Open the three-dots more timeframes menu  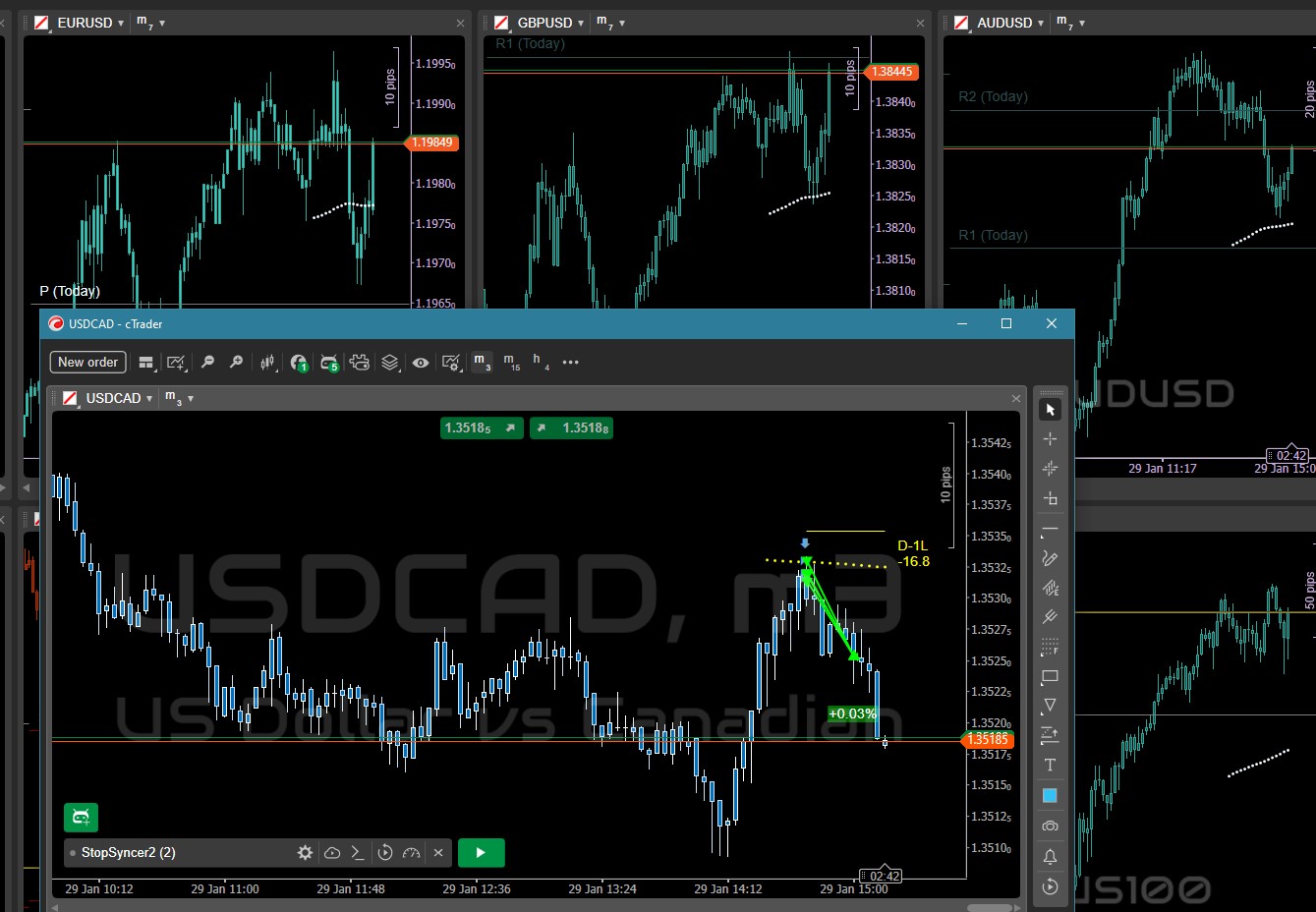pos(570,363)
